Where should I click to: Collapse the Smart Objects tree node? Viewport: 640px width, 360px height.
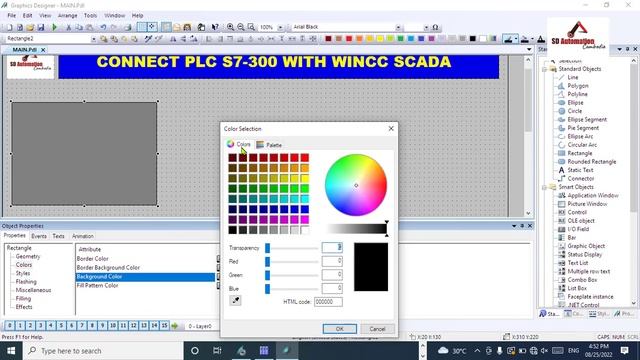pyautogui.click(x=544, y=187)
